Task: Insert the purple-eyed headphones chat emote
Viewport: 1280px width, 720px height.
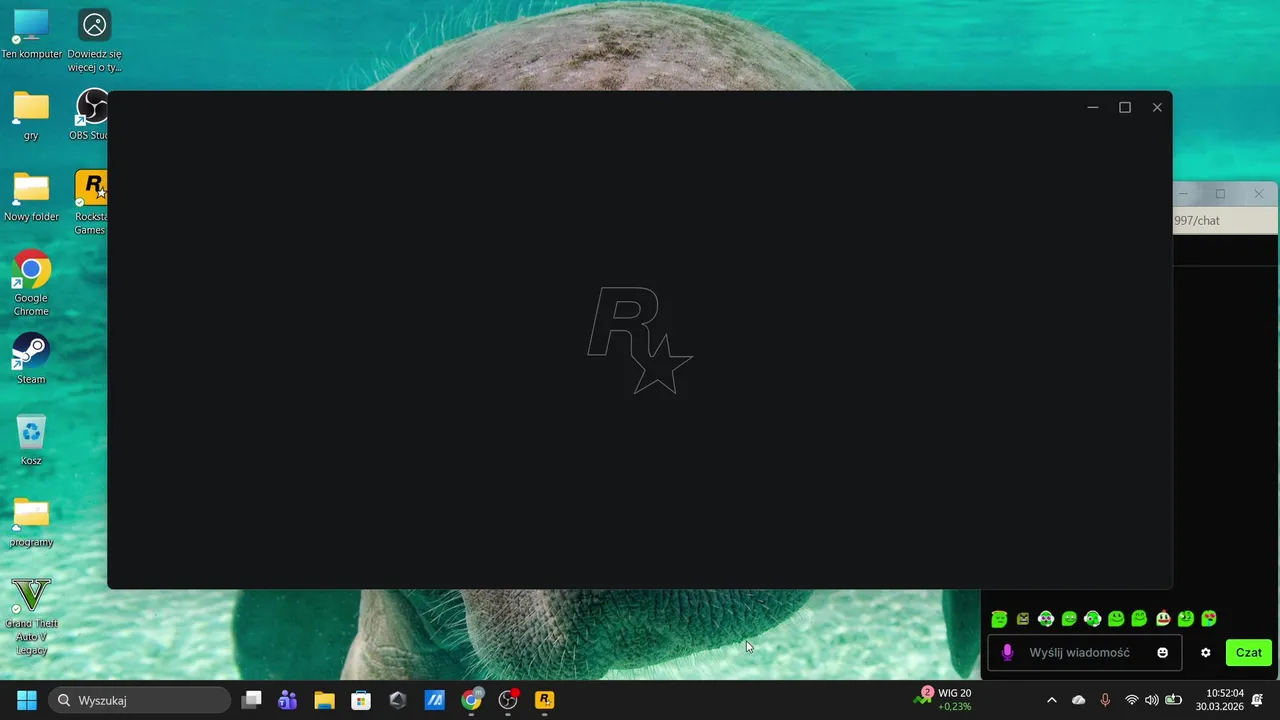Action: click(x=1046, y=619)
